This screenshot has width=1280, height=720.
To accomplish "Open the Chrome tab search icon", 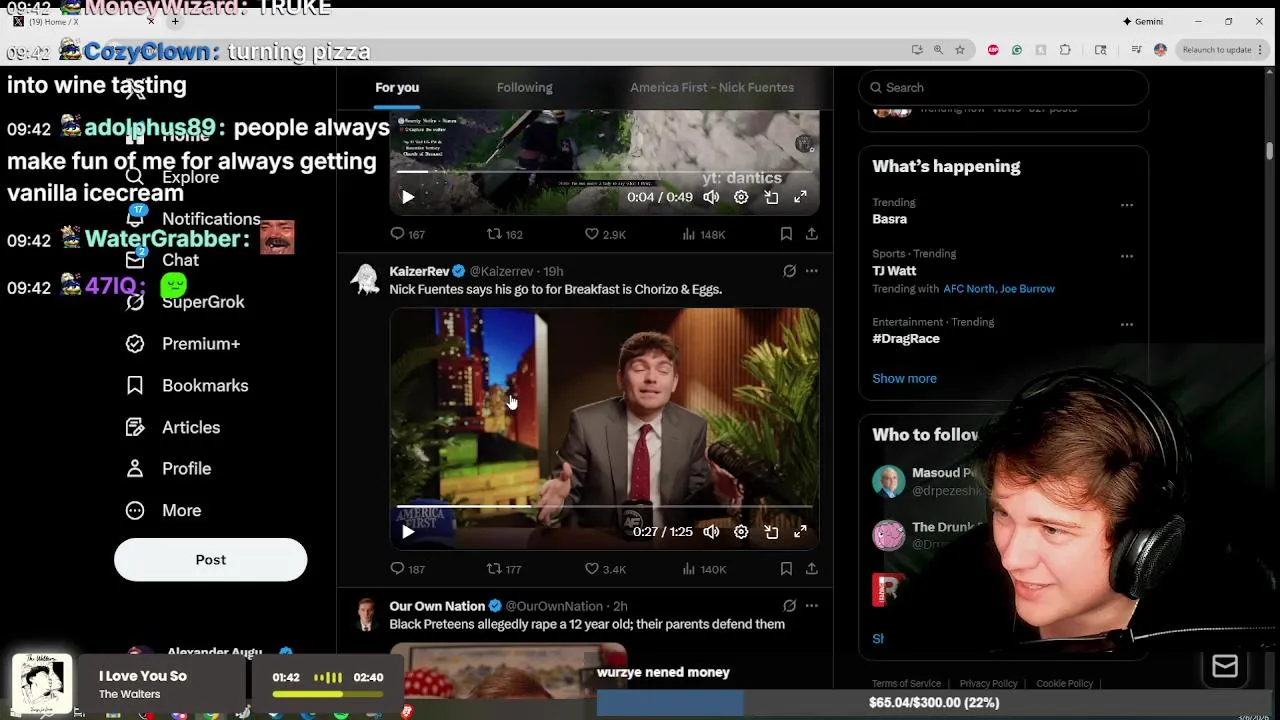I will click(x=1101, y=50).
